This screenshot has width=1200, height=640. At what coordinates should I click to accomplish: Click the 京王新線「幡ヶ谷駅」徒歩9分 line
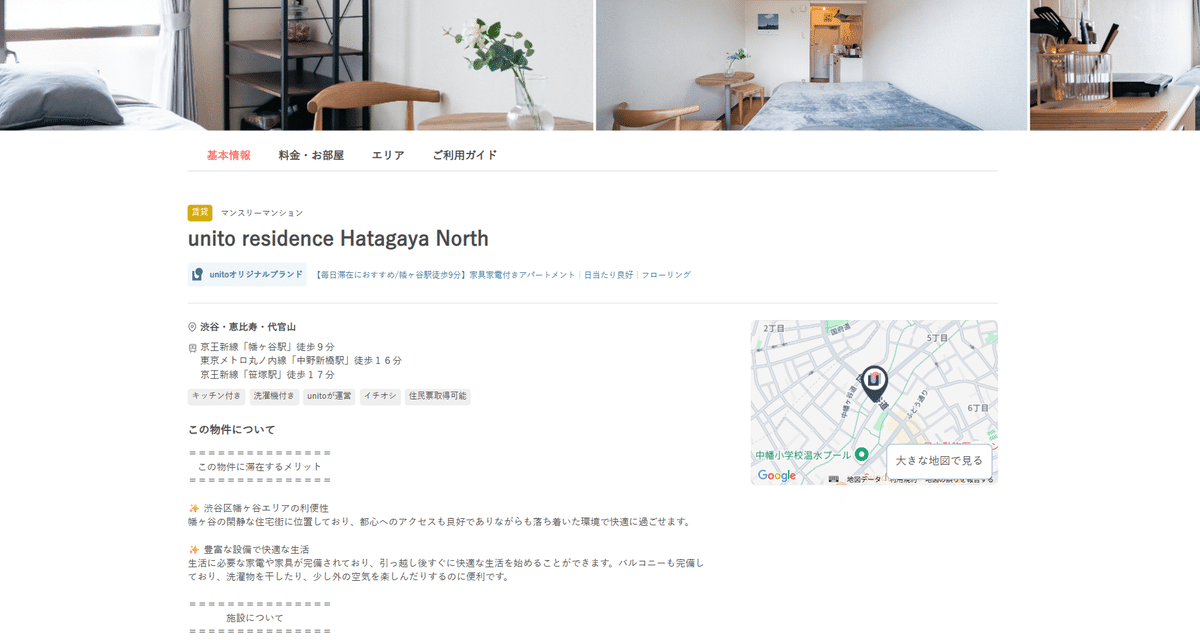click(267, 347)
